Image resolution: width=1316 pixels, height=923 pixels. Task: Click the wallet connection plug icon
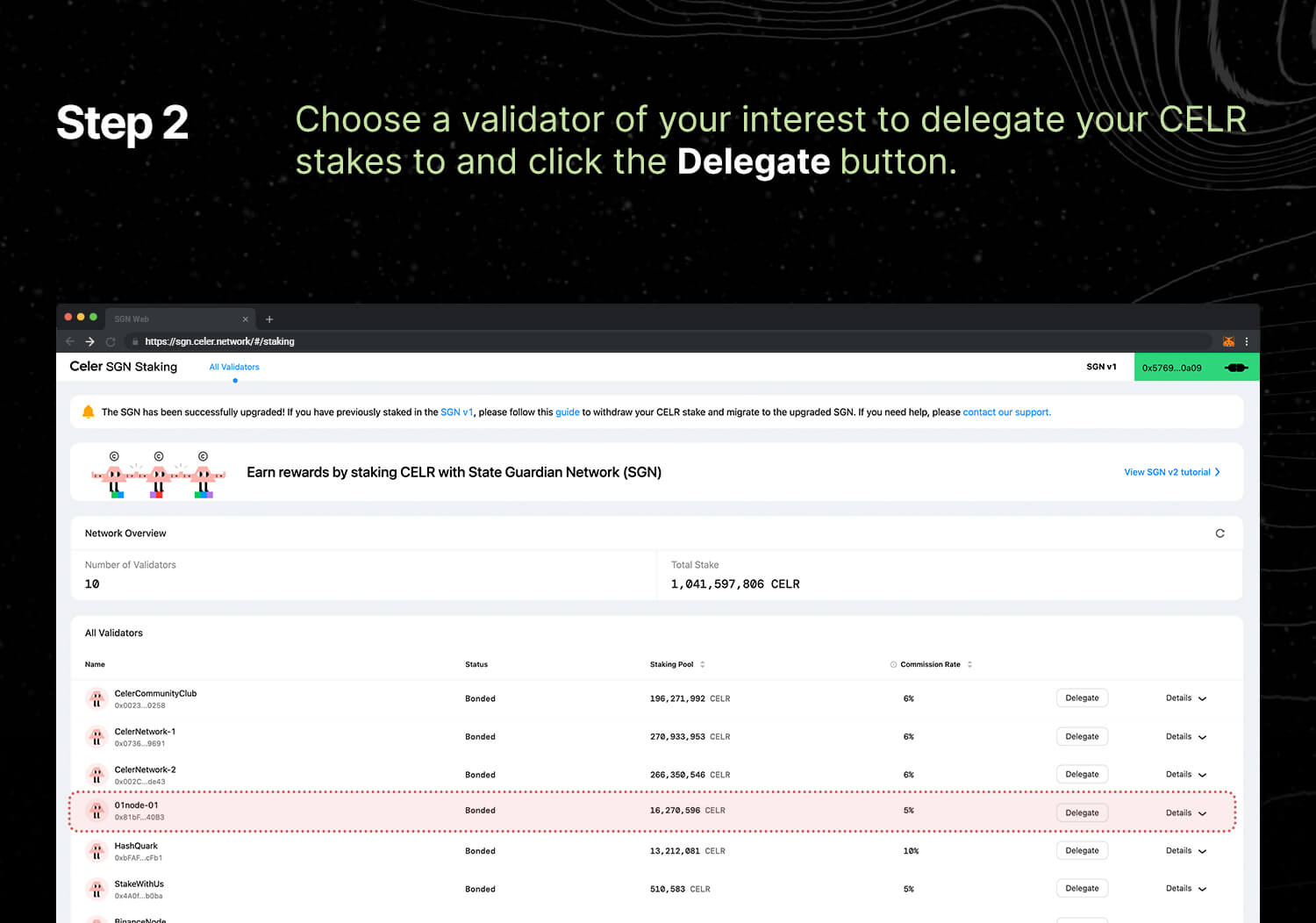1236,368
